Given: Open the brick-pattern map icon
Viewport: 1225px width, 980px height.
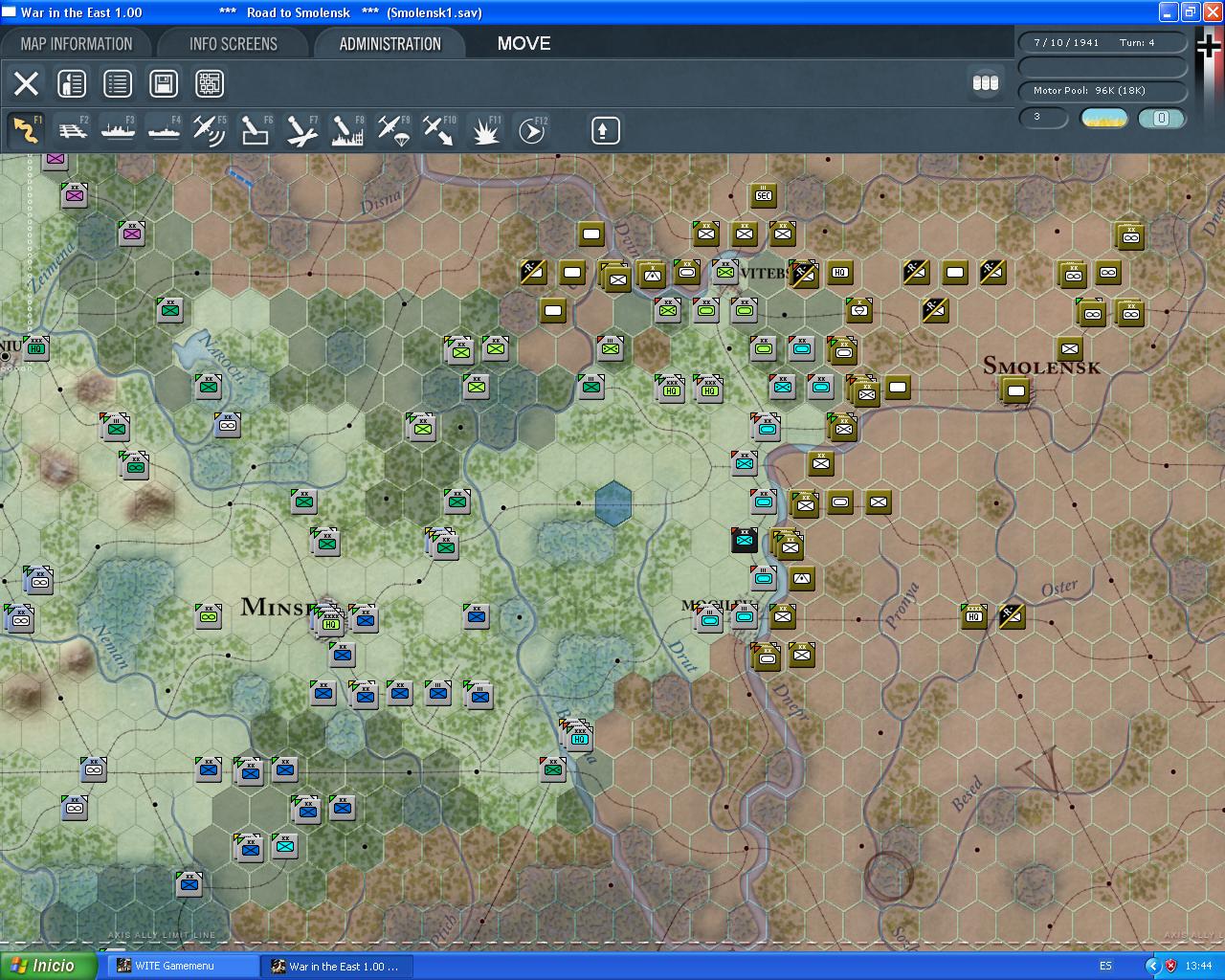Looking at the screenshot, I should tap(210, 83).
